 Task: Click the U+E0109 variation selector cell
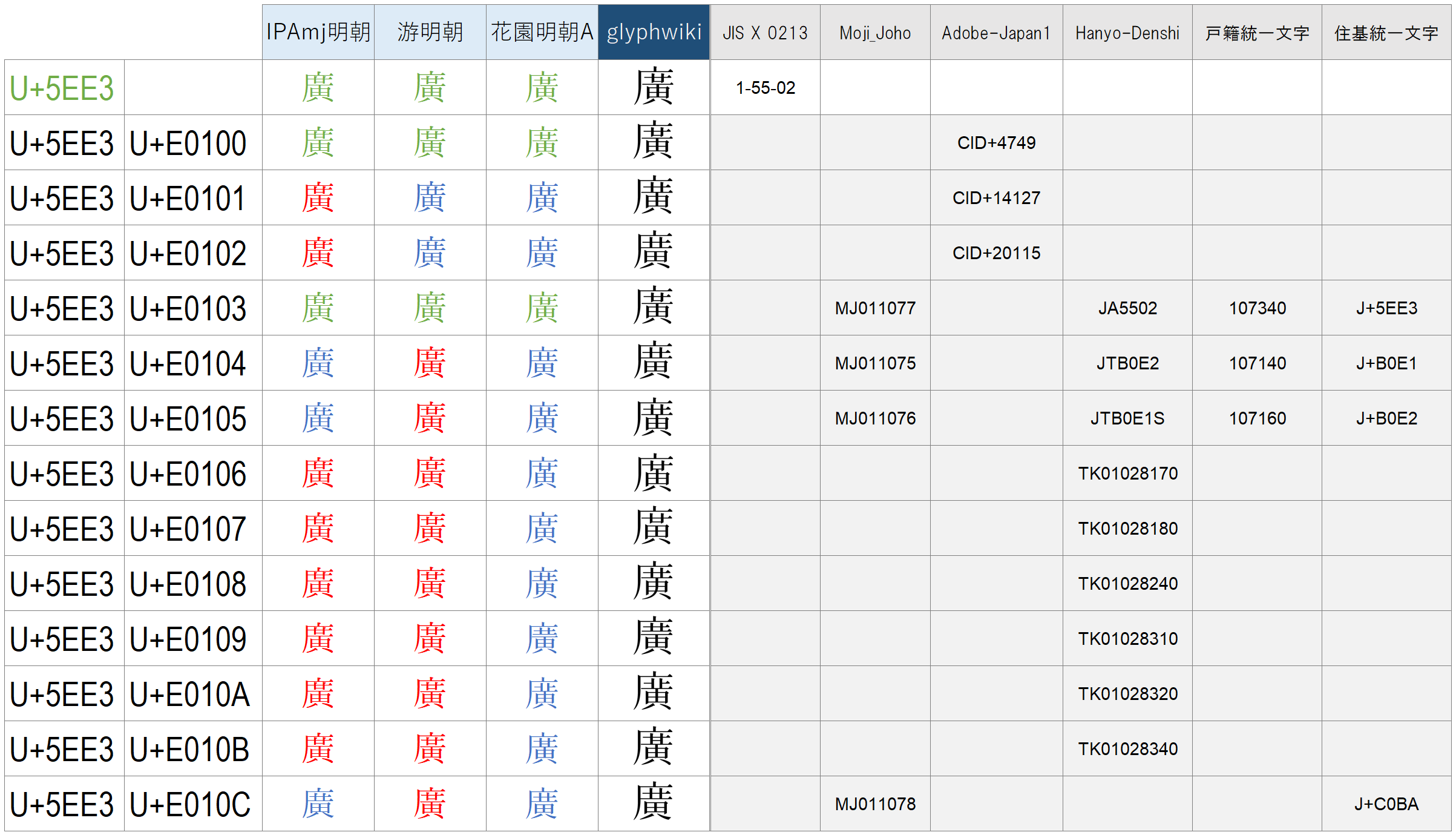193,638
